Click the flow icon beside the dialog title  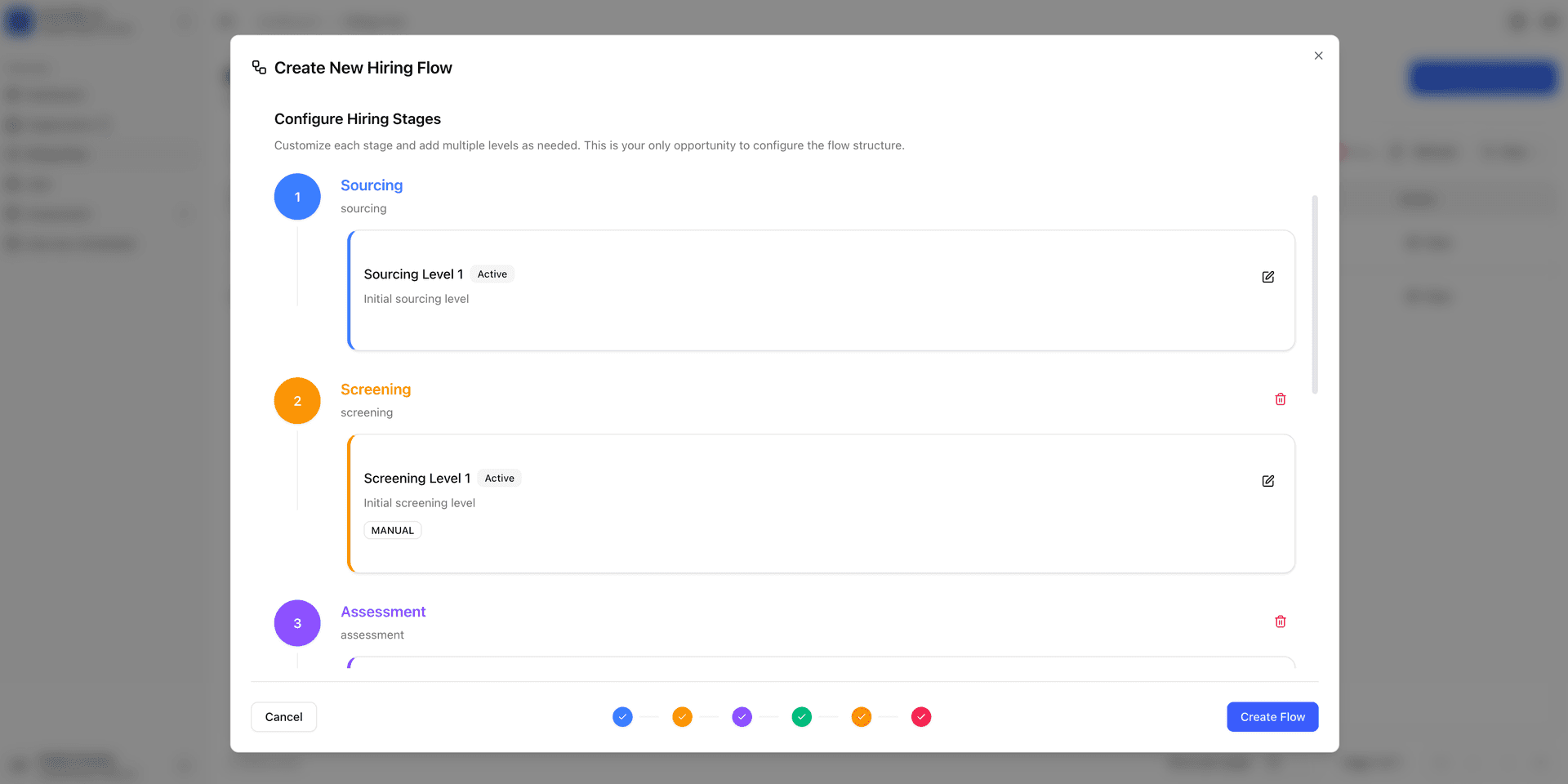click(259, 67)
